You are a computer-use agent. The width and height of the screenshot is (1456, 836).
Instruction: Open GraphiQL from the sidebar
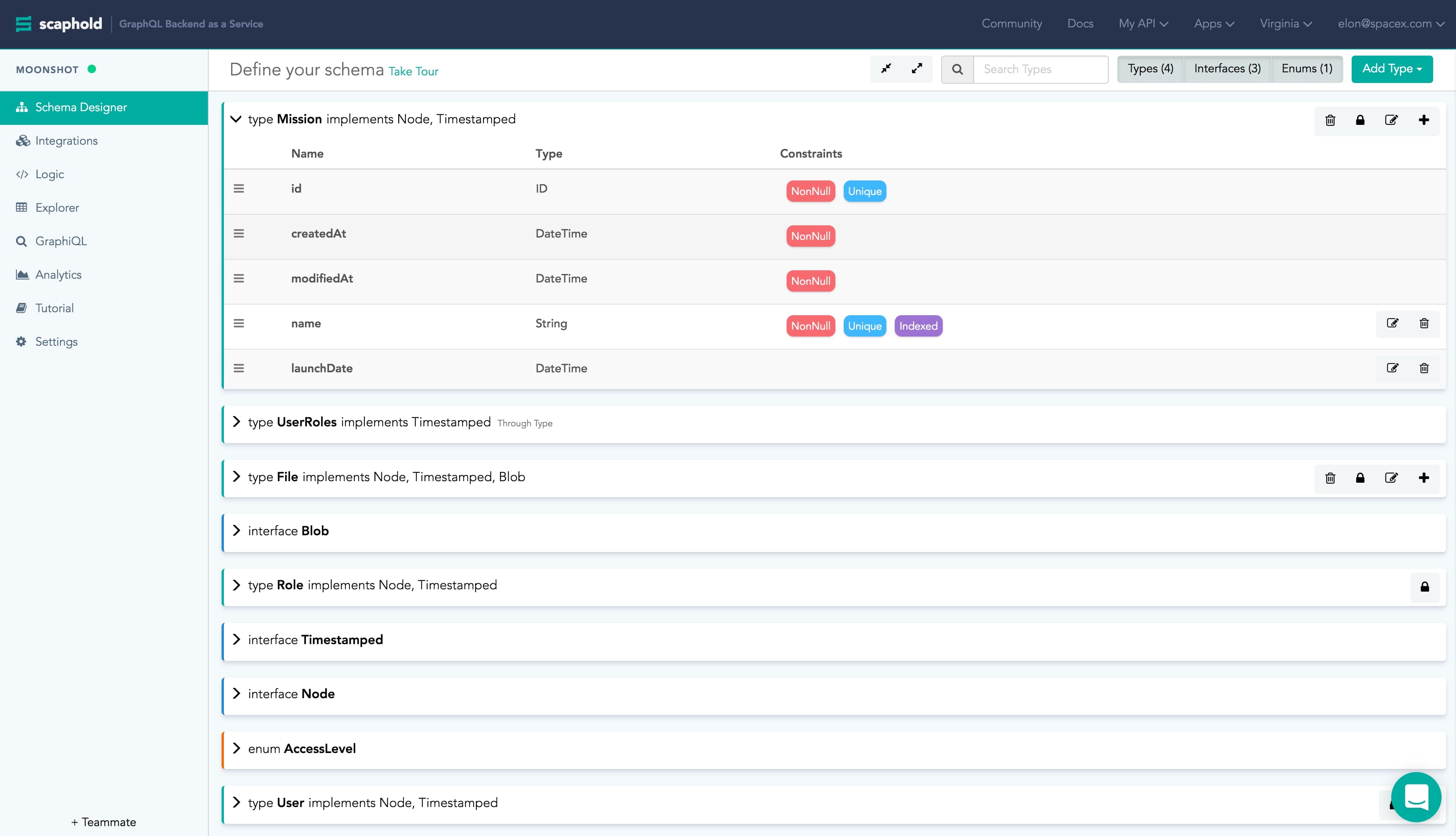61,241
